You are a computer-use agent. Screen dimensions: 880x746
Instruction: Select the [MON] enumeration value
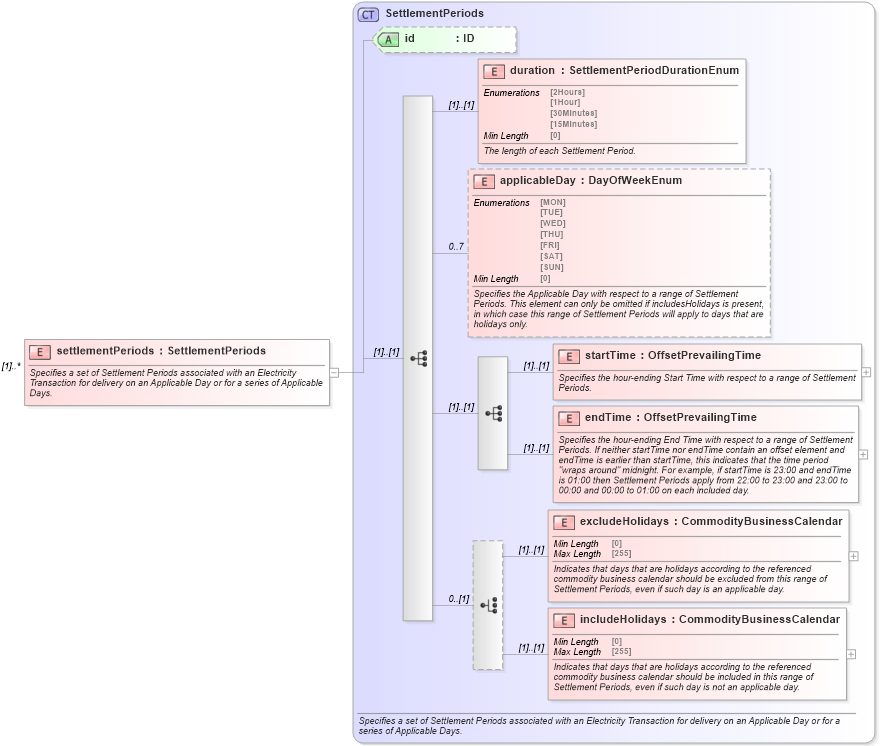pyautogui.click(x=553, y=202)
